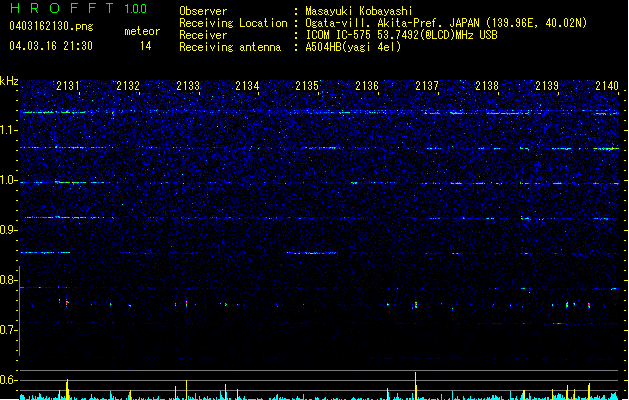Click the 2138 time marker
629x400 pixels.
[487, 85]
